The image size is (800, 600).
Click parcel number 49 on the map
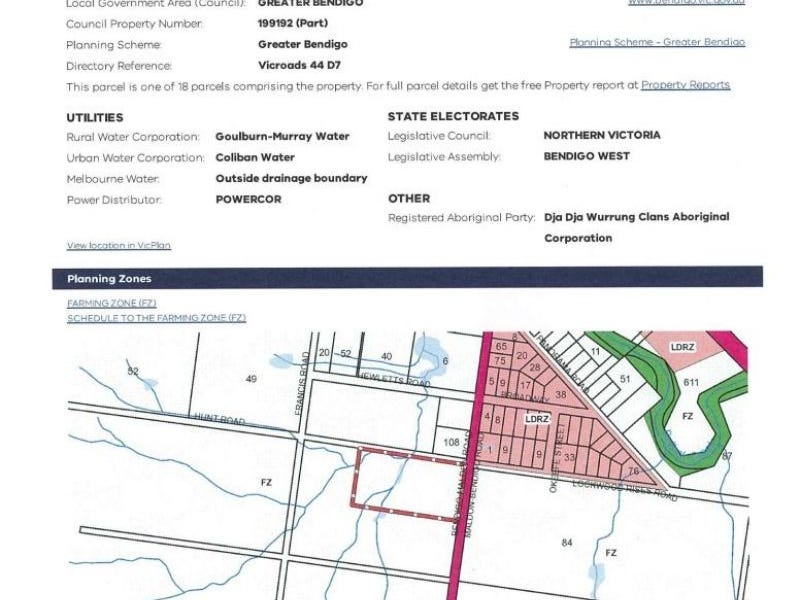coord(251,379)
